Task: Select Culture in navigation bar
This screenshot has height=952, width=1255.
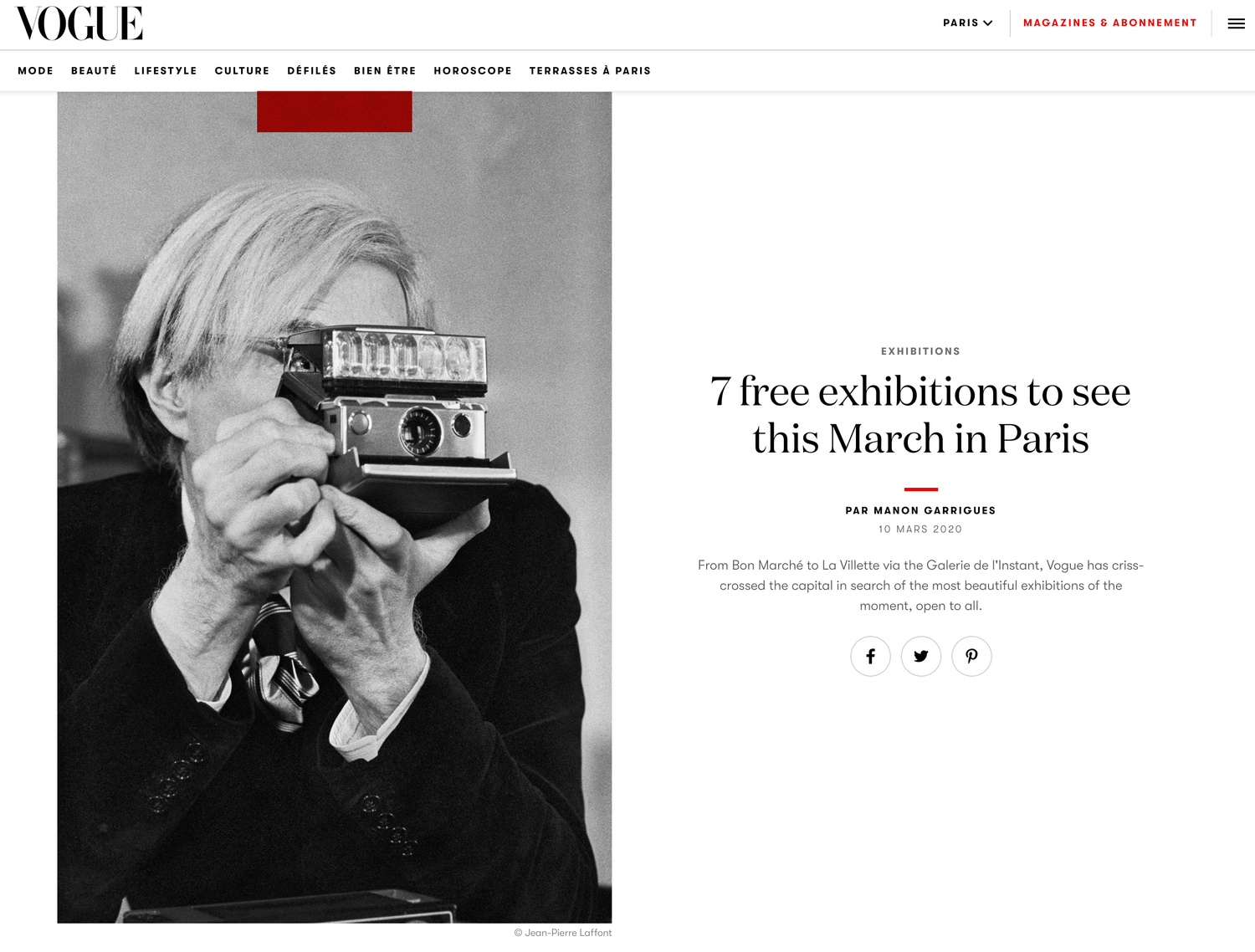Action: click(242, 70)
